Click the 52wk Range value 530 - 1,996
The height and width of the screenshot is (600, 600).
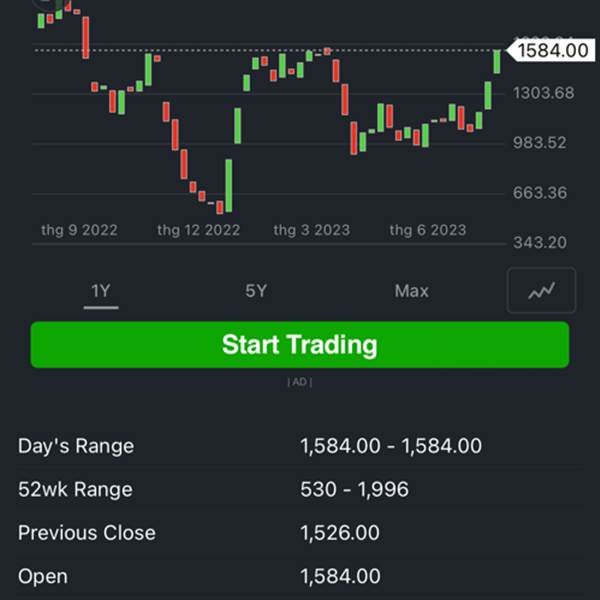coord(354,489)
